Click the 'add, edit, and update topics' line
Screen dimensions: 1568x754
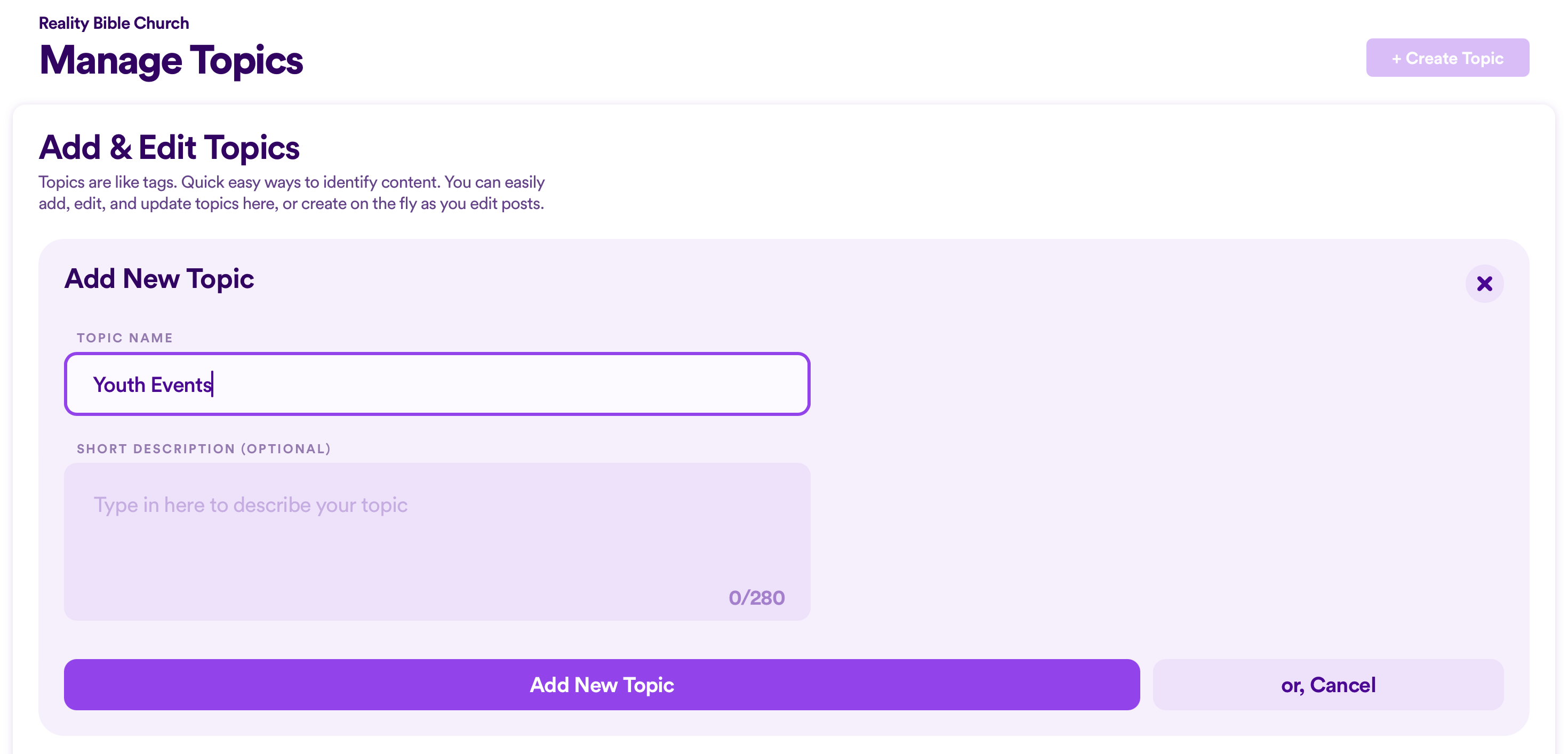tap(291, 203)
